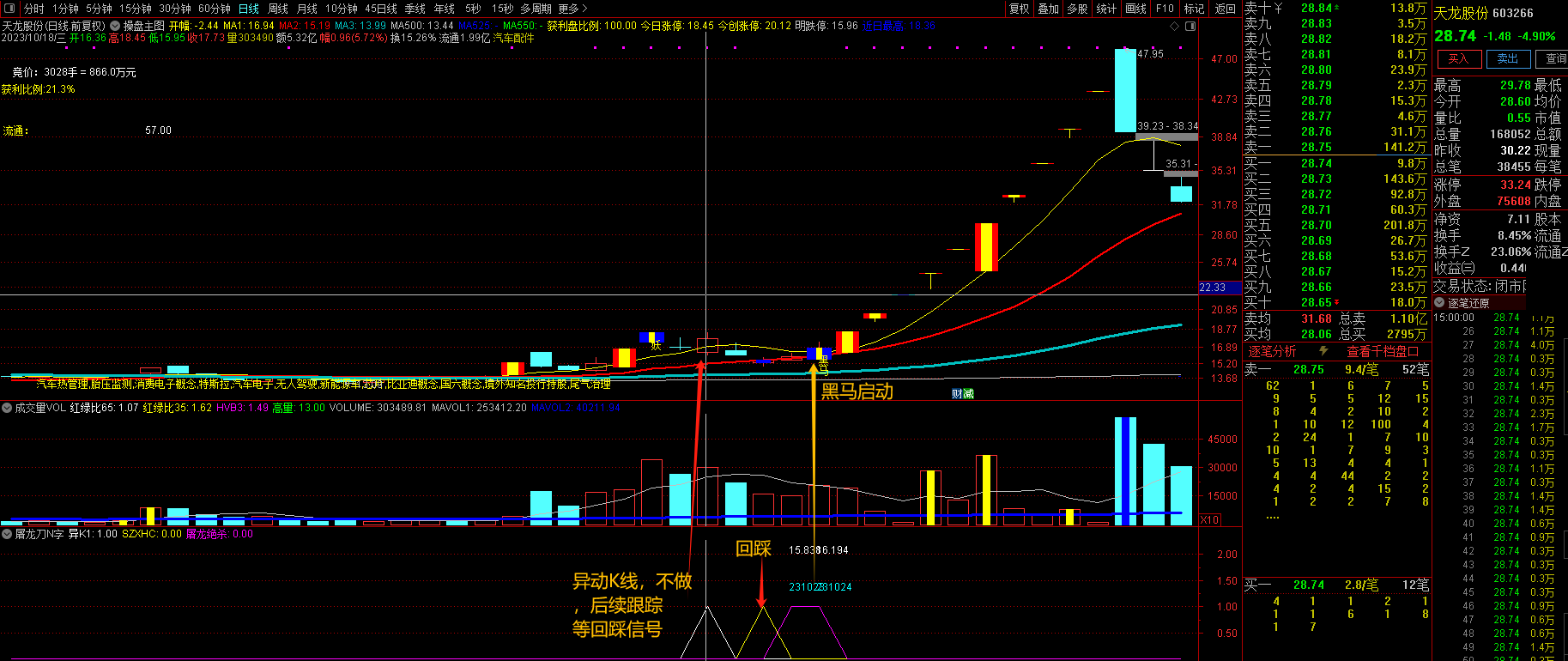Image resolution: width=1568 pixels, height=661 pixels.
Task: Click the lightning bolt icon near 逐笔分析
Action: (1323, 351)
